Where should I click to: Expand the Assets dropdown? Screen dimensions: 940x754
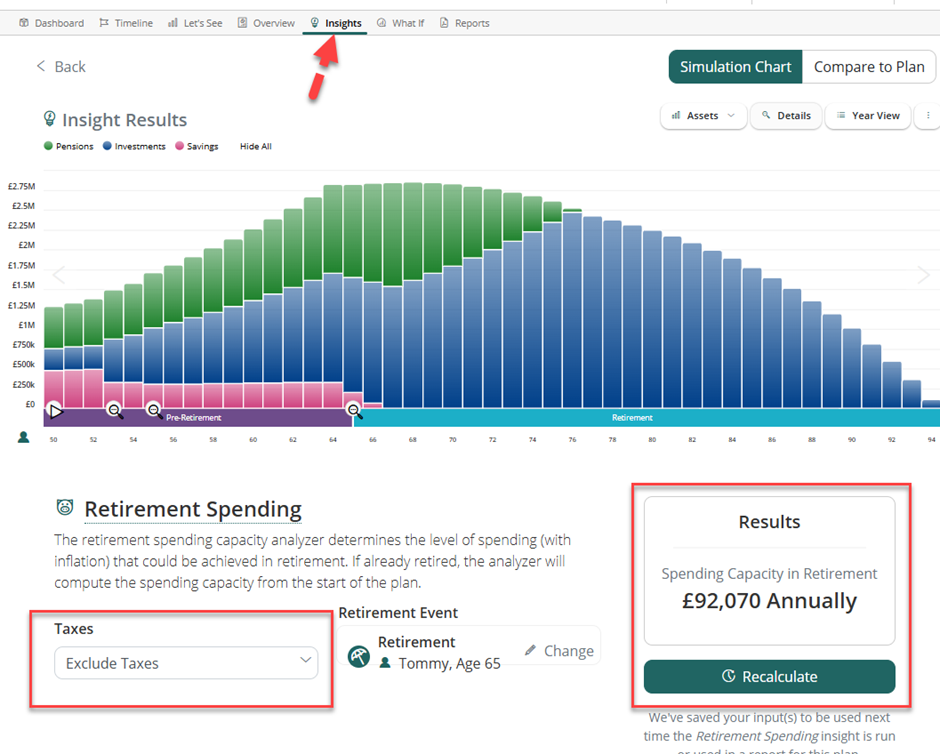[x=703, y=116]
